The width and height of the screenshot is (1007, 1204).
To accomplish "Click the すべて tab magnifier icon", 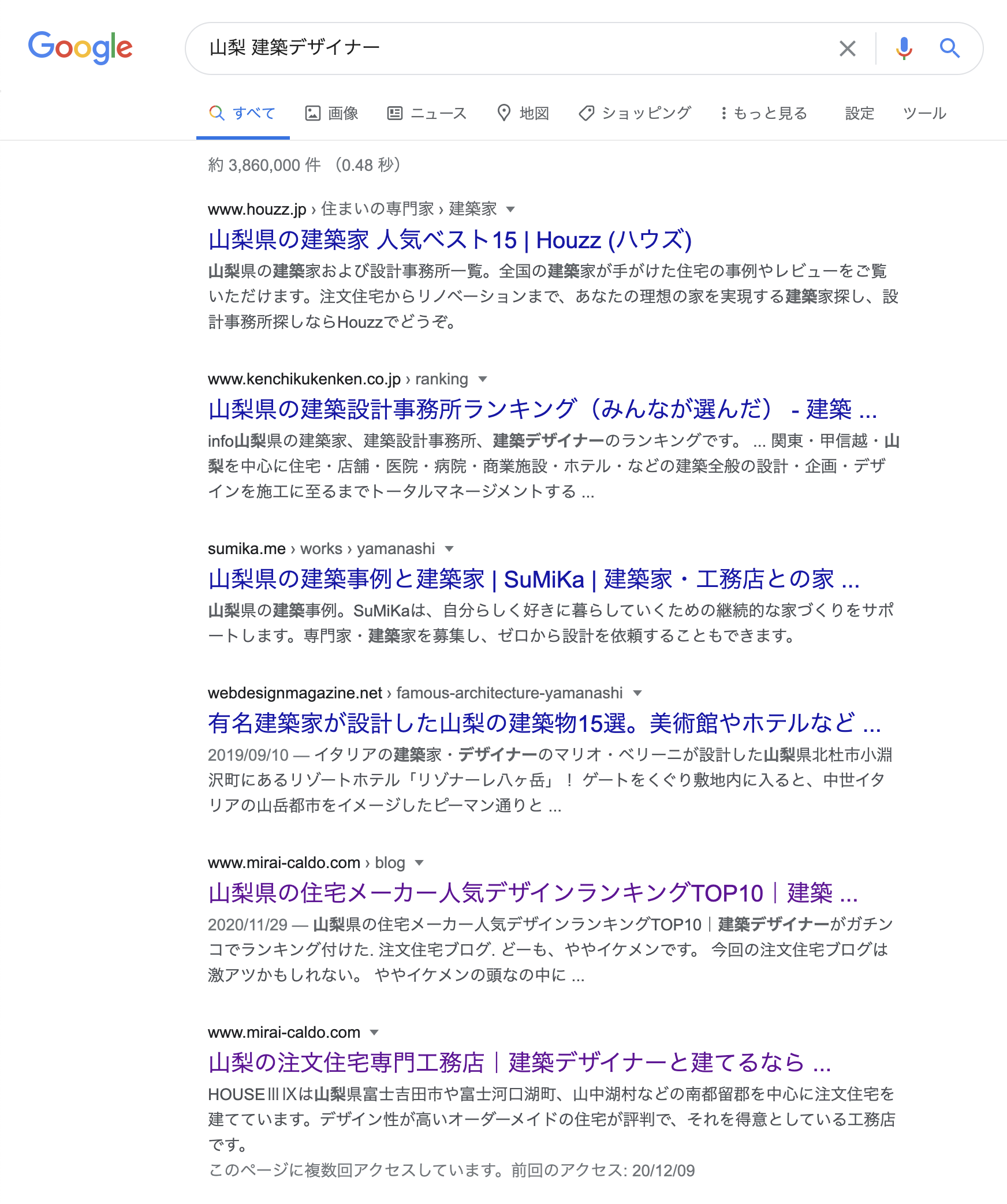I will [217, 113].
